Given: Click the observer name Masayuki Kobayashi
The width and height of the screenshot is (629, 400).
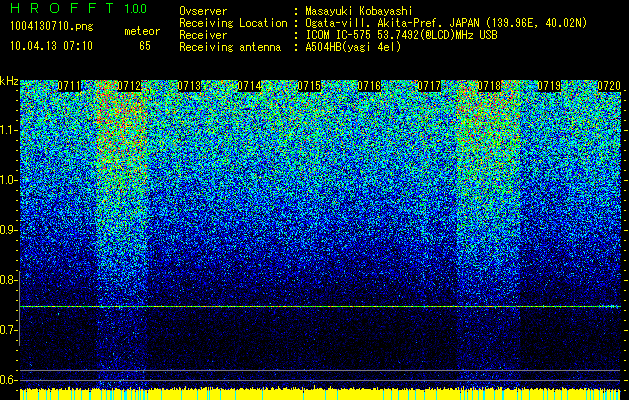Looking at the screenshot, I should tap(359, 11).
